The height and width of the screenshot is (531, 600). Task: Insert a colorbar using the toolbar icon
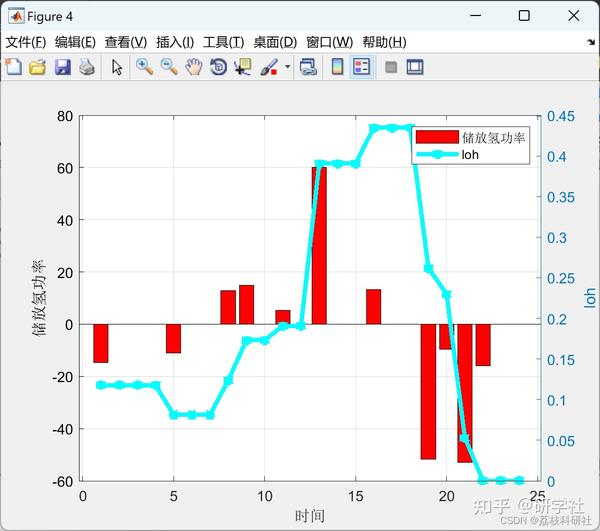tap(337, 67)
